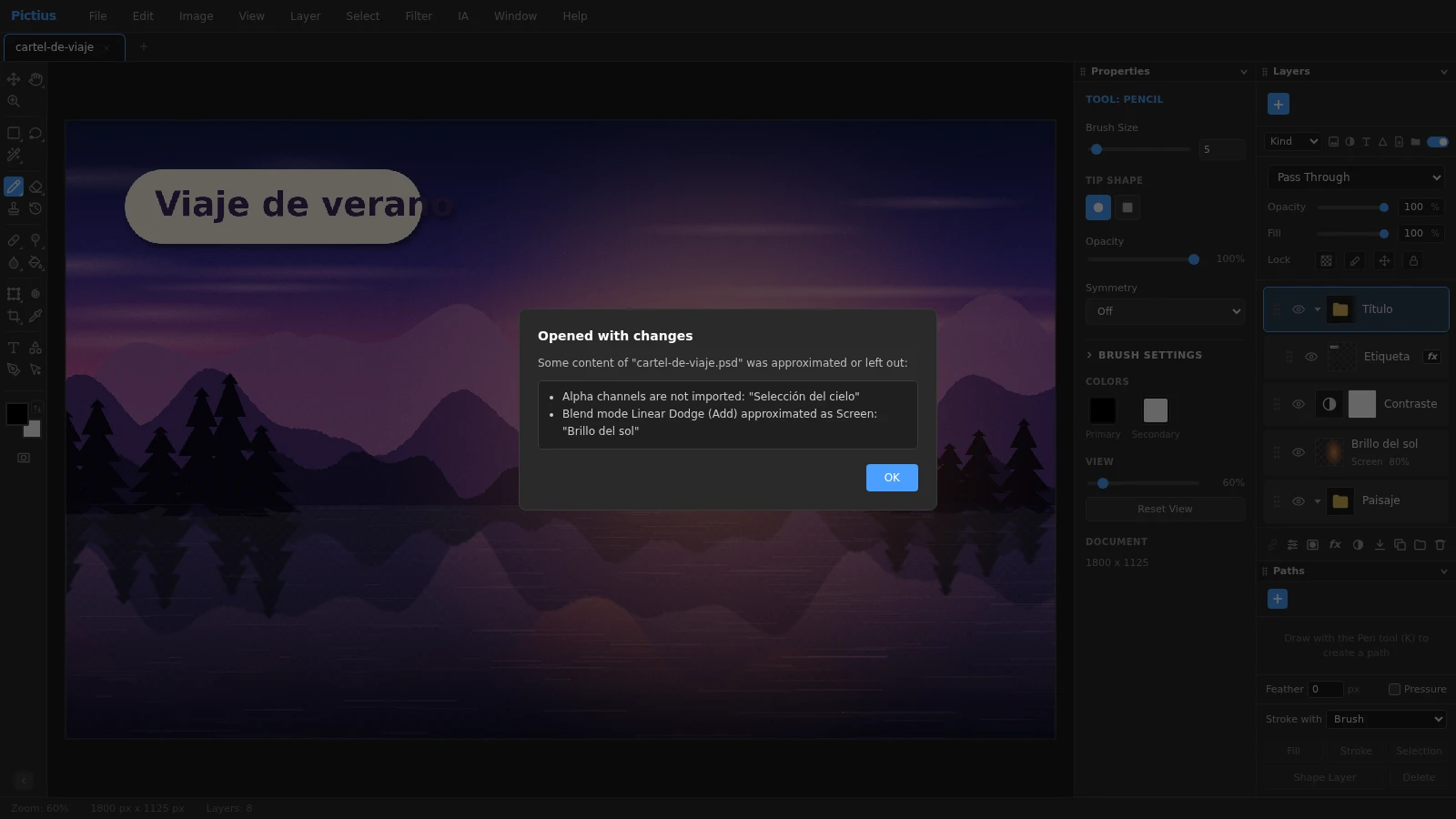Select the Eraser tool
Viewport: 1456px width, 819px height.
coord(35,187)
